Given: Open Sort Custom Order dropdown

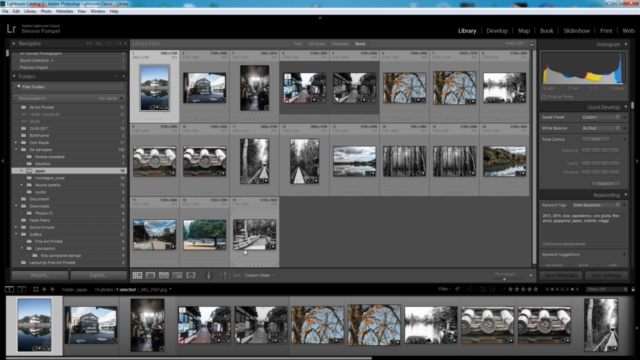Looking at the screenshot, I should click(x=260, y=276).
